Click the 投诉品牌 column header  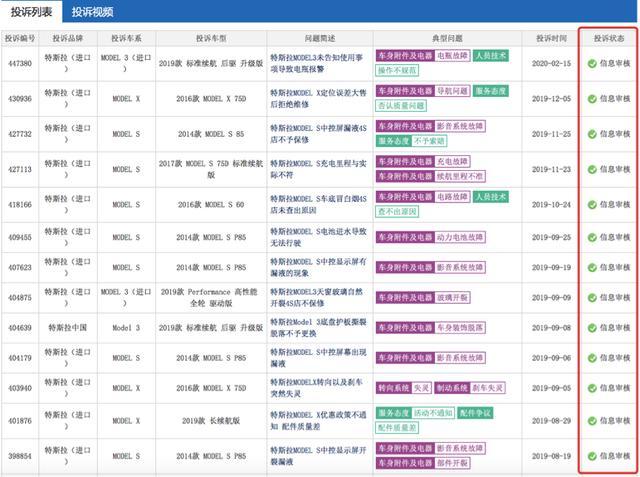point(68,38)
